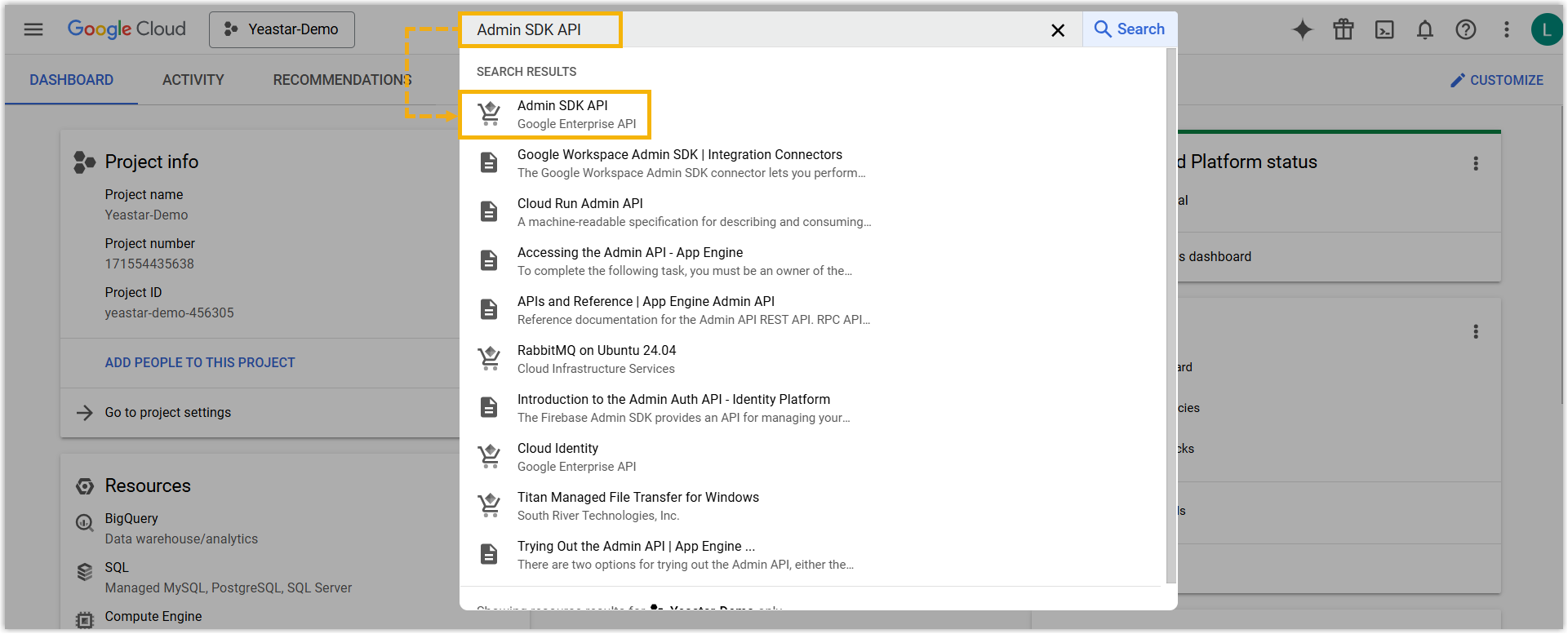Click the free trial gift icon
This screenshot has width=1568, height=634.
(x=1344, y=29)
